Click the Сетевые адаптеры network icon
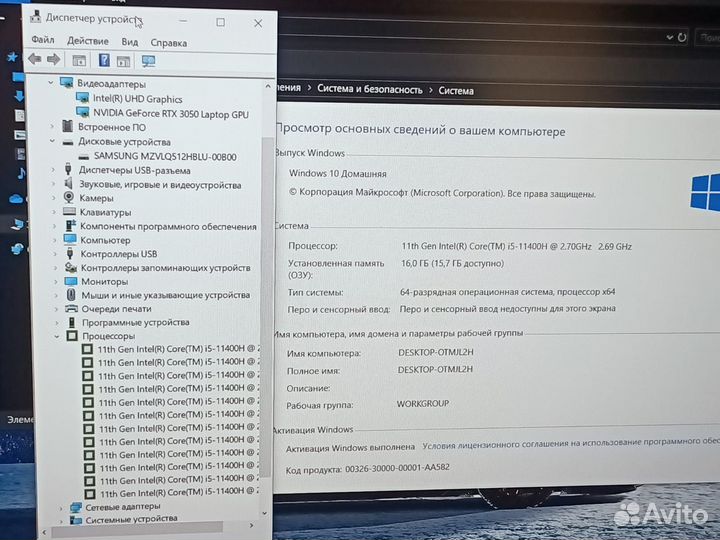Image resolution: width=720 pixels, height=540 pixels. pyautogui.click(x=75, y=507)
